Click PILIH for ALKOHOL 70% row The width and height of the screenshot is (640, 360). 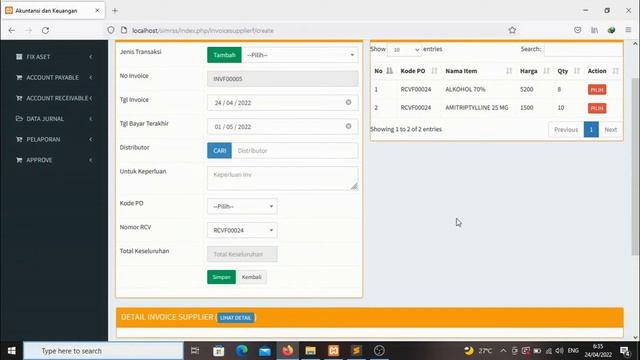click(597, 90)
